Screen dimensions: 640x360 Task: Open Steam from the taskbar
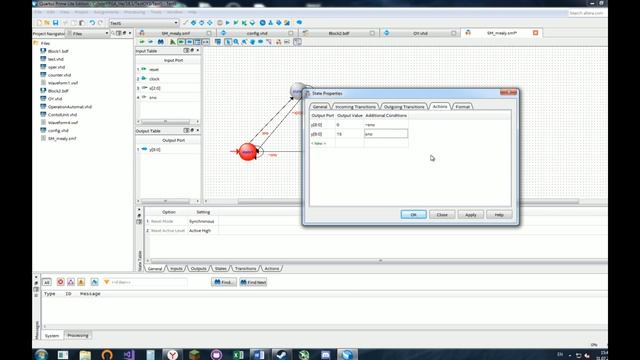(x=281, y=355)
